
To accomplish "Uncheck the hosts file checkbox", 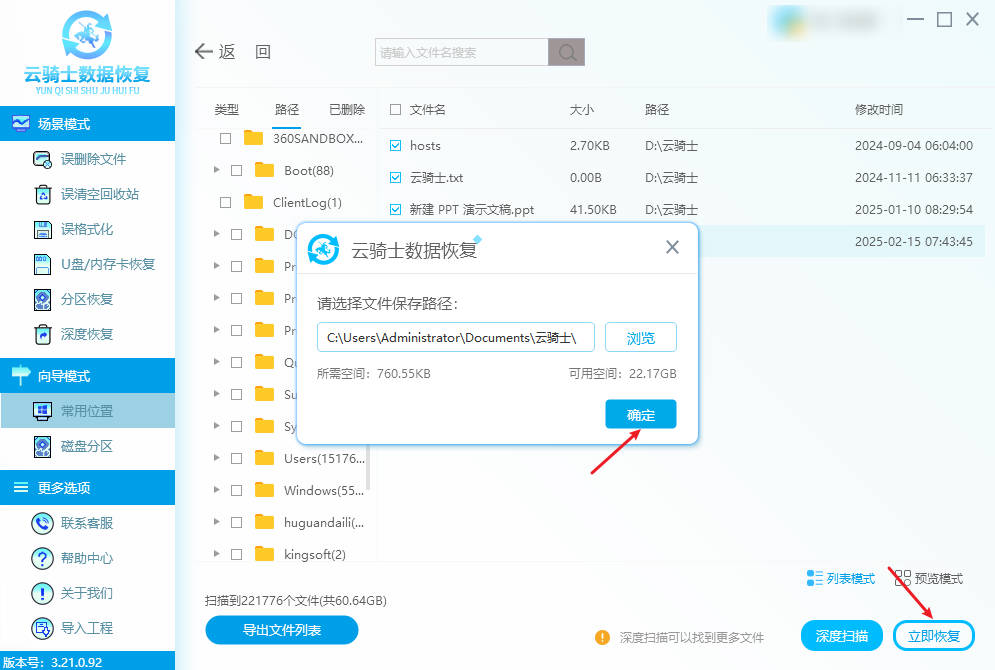I will 395,146.
